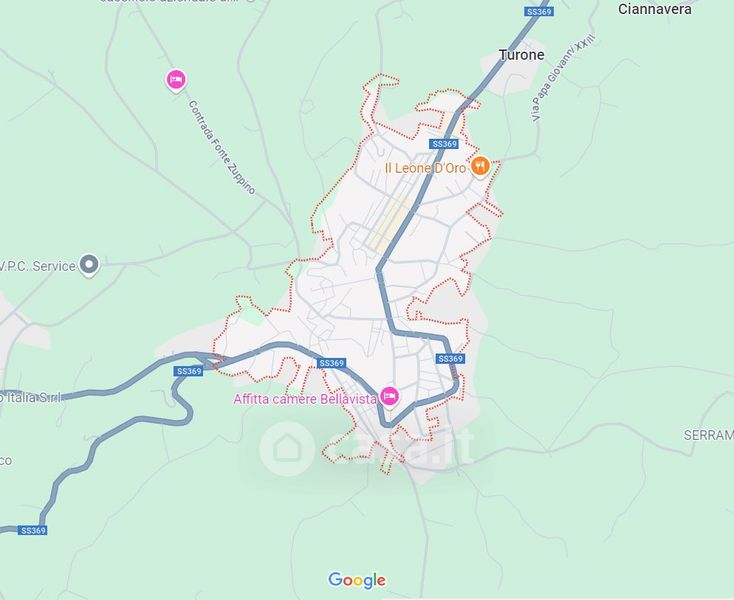Click the casa.it watermark house logo

pyautogui.click(x=286, y=448)
